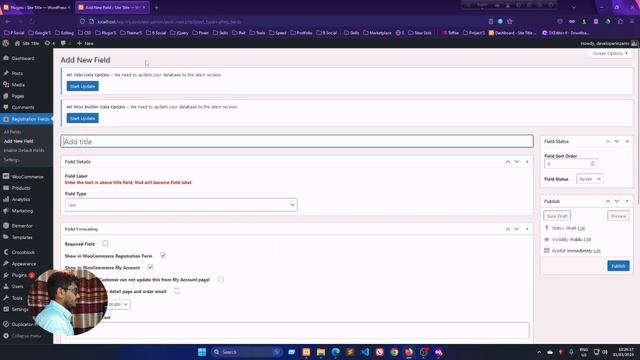Move Field Formatting panel up
This screenshot has width=640, height=360.
[x=508, y=229]
